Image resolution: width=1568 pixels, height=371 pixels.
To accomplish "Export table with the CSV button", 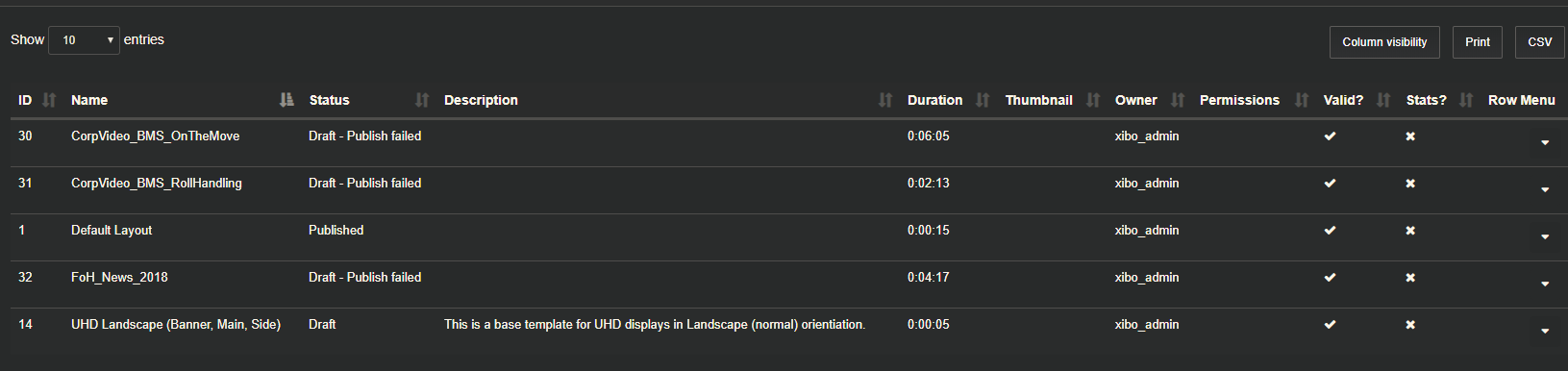I will [1540, 42].
